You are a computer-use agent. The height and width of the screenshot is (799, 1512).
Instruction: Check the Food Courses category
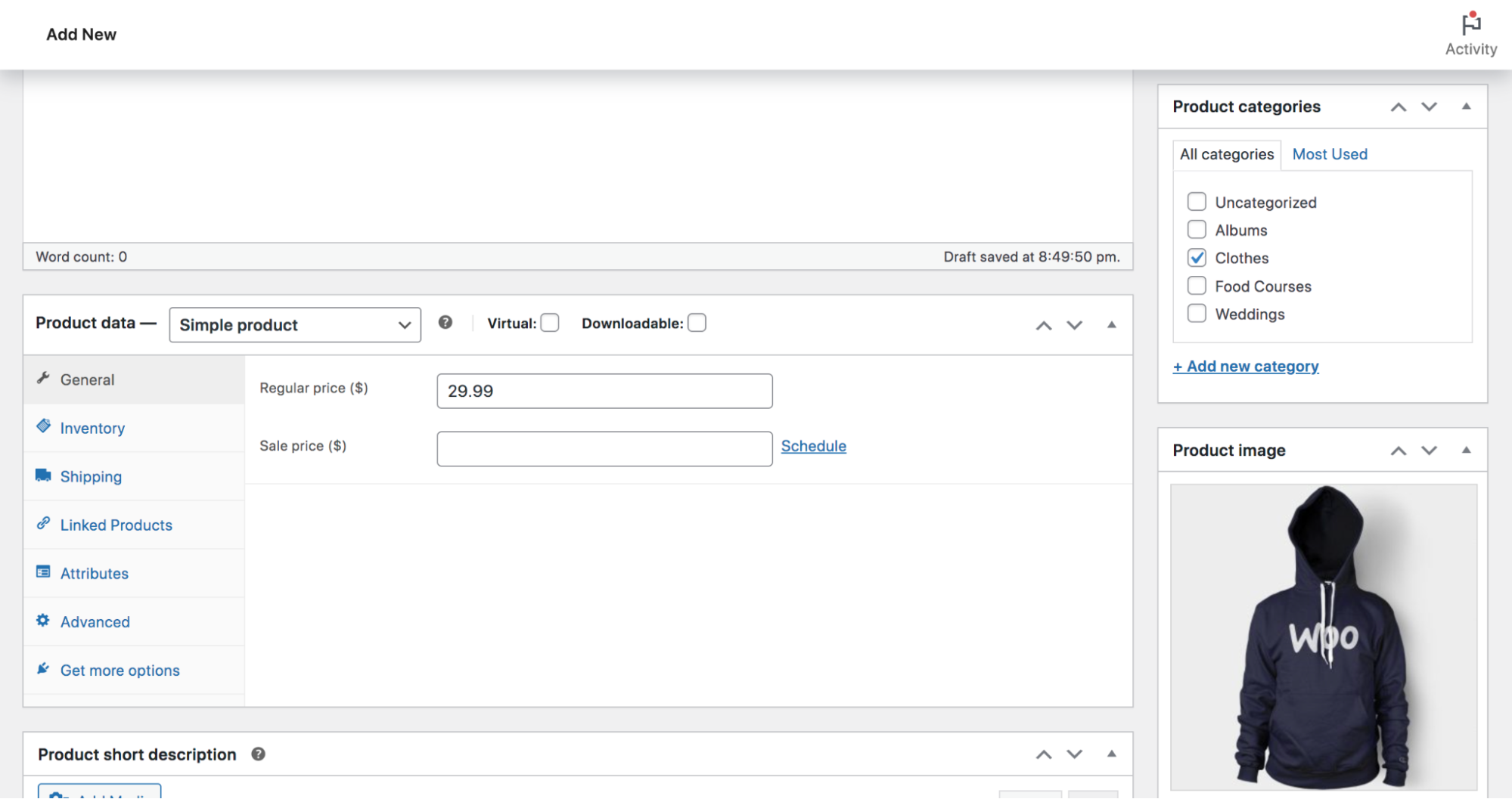click(1197, 285)
